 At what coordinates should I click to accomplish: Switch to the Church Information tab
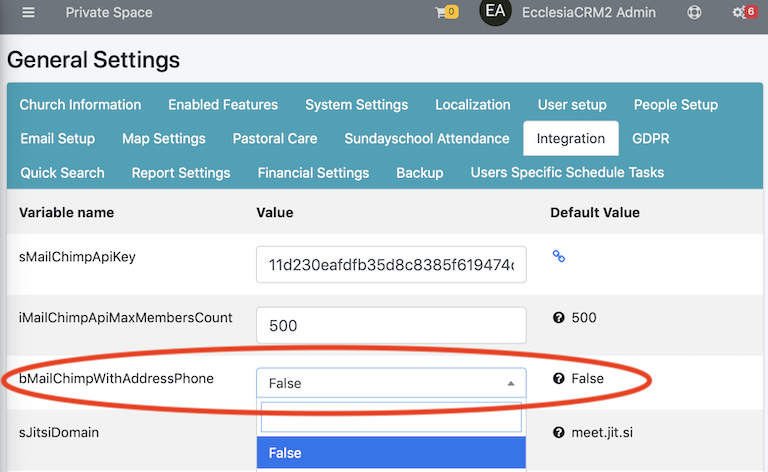(80, 104)
